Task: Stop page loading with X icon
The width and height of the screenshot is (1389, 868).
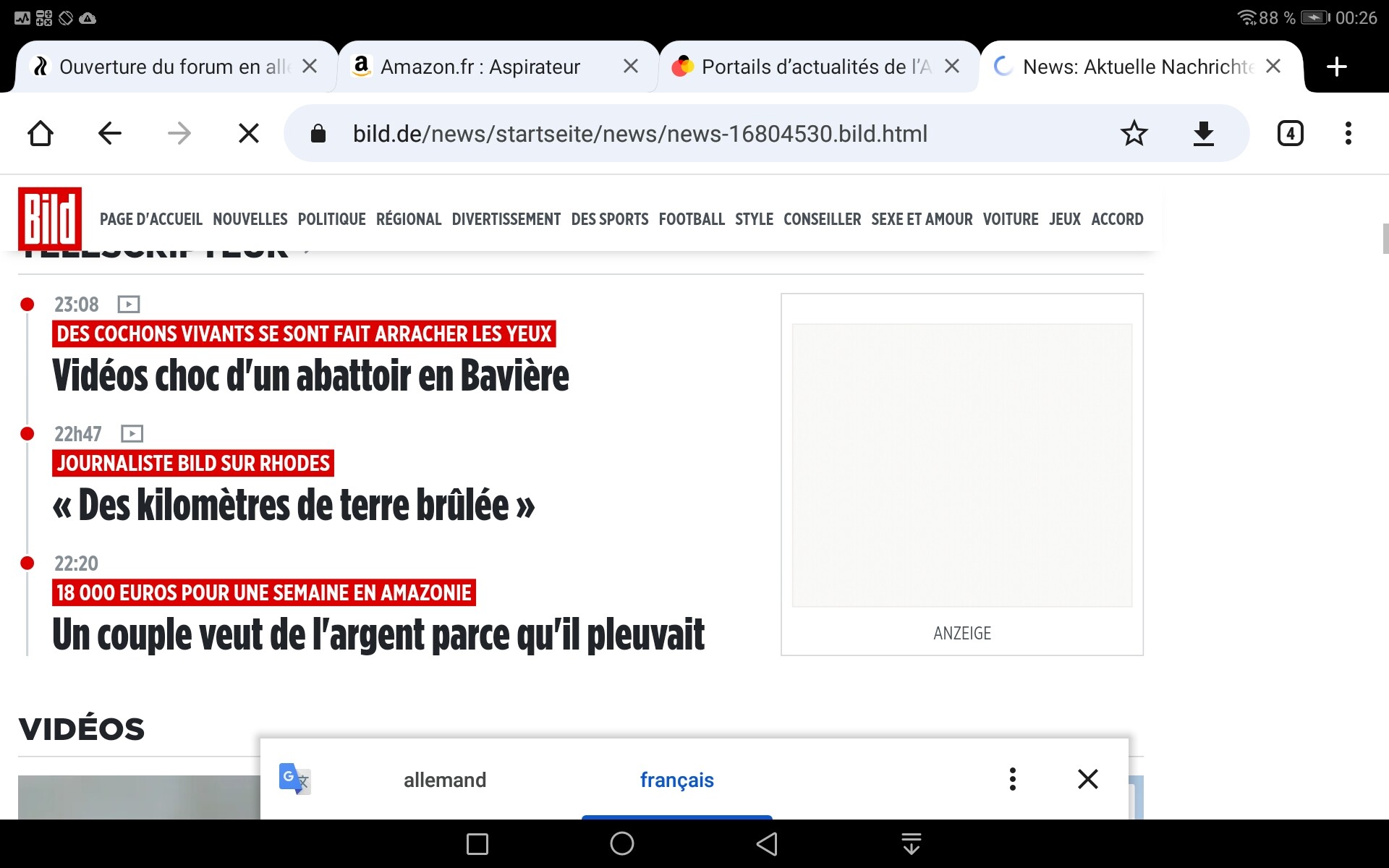Action: coord(248,133)
